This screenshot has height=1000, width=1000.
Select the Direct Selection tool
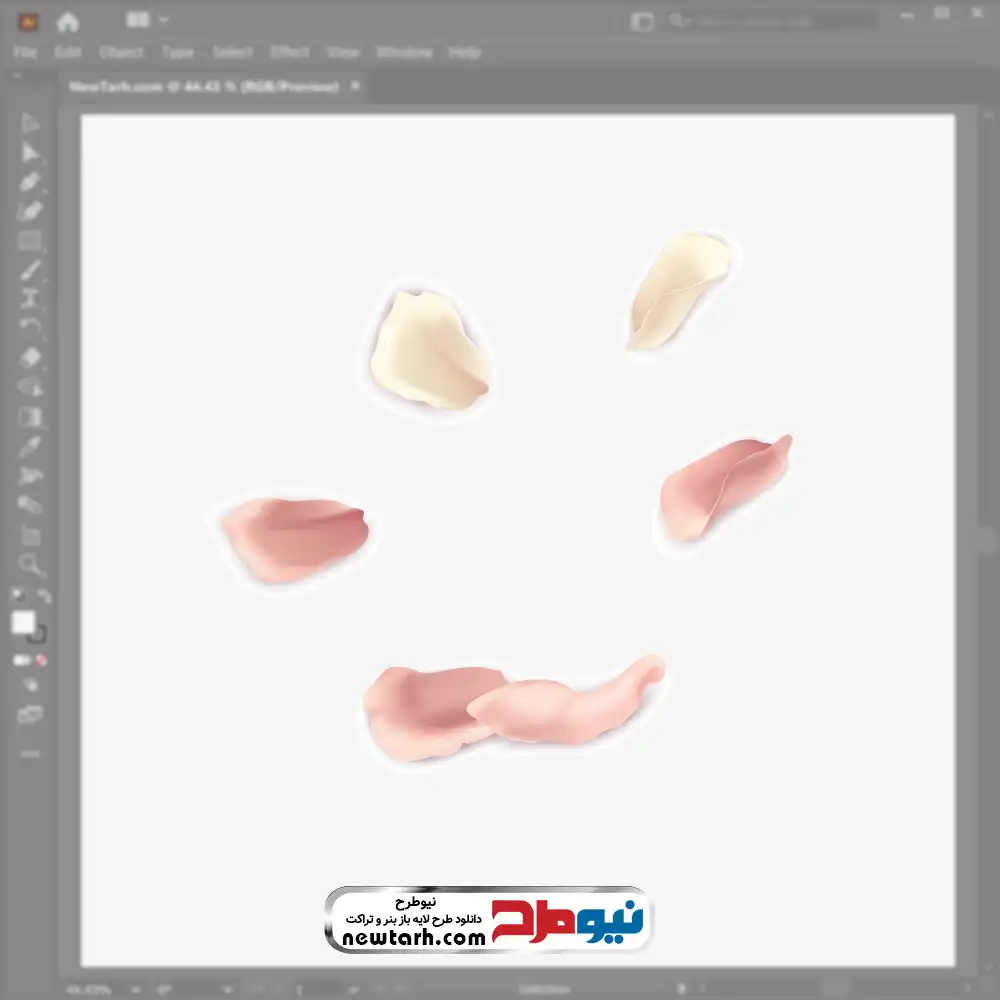[30, 153]
